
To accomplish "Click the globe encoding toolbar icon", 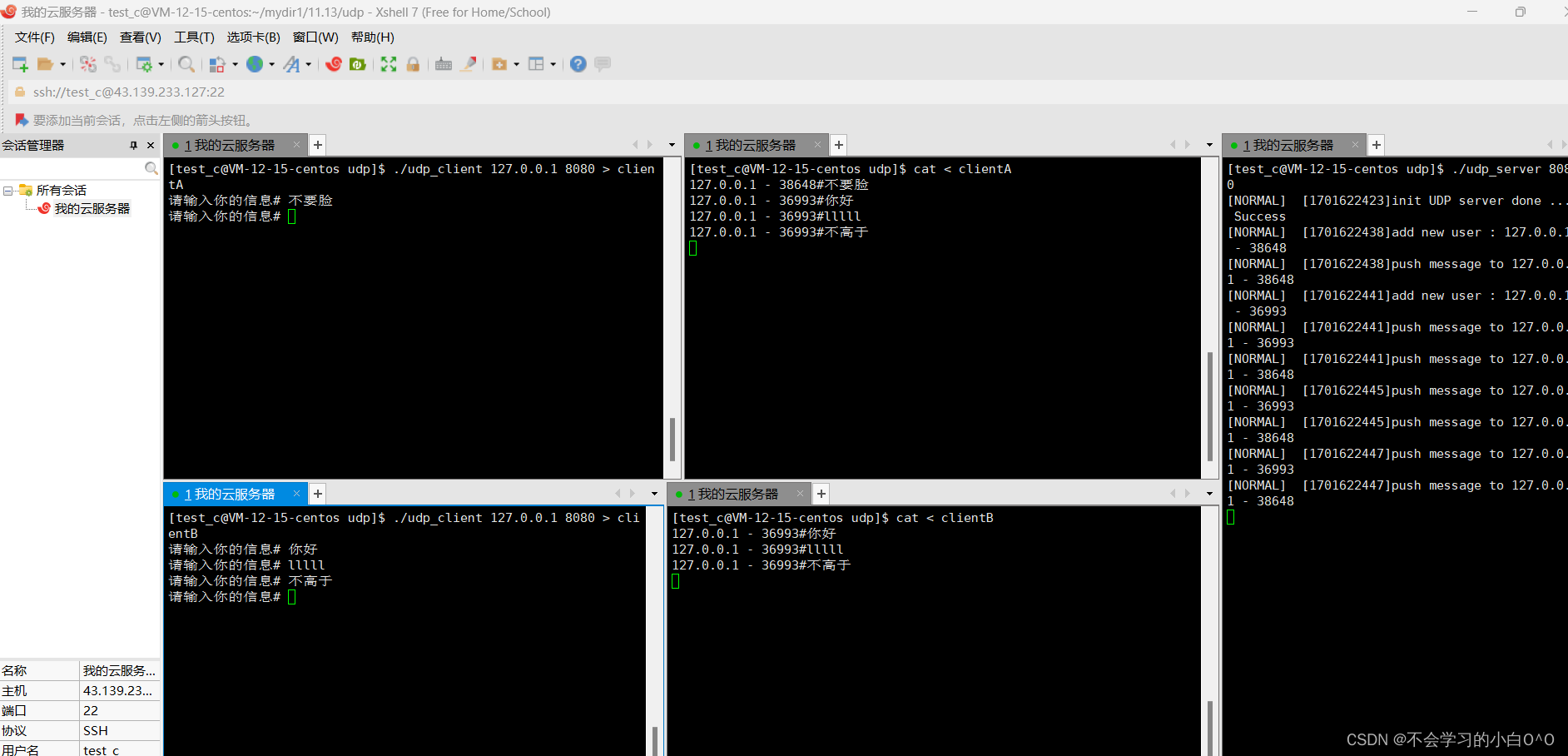I will [255, 64].
